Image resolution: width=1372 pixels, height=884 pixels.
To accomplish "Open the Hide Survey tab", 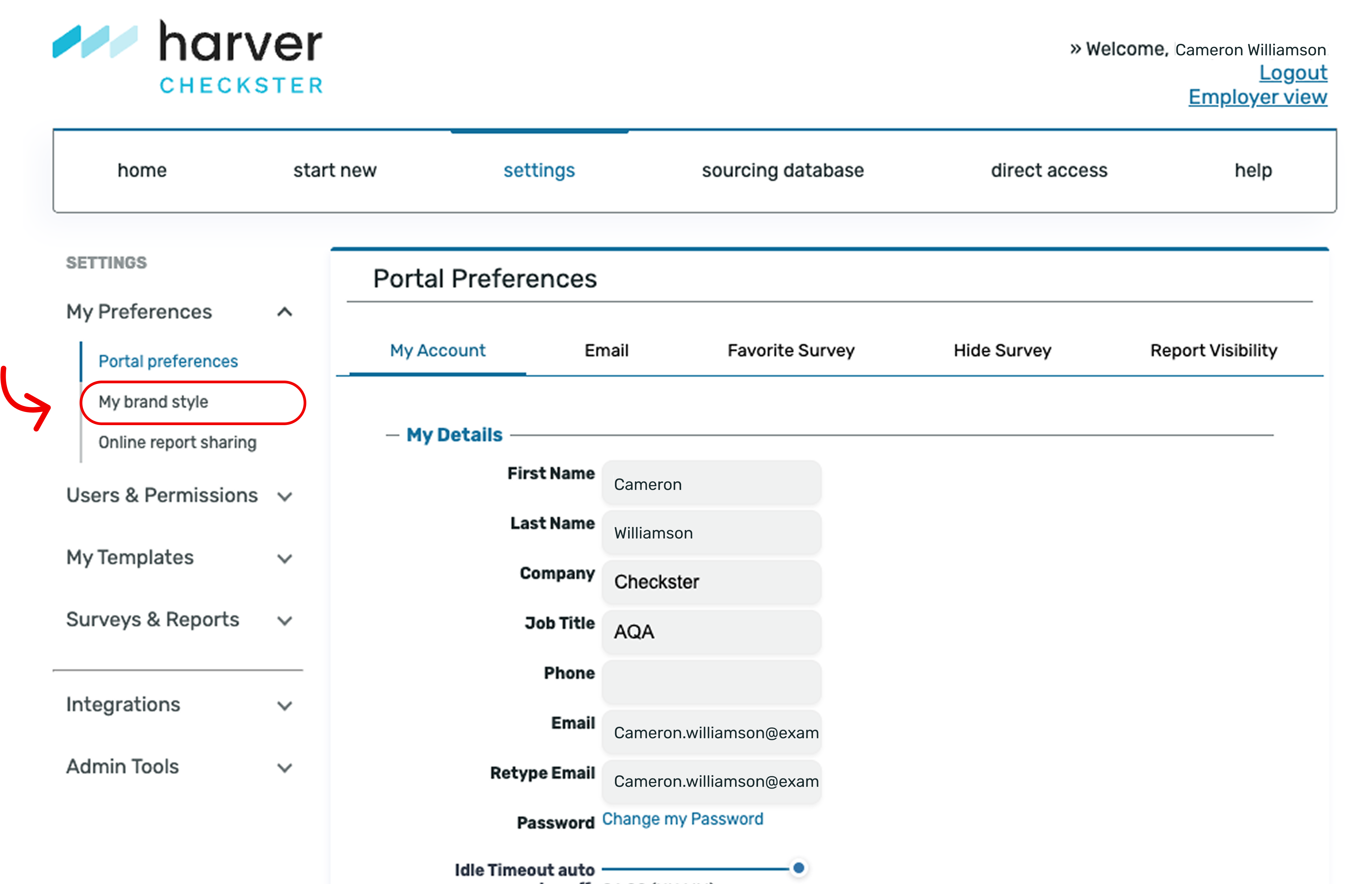I will click(x=1002, y=350).
